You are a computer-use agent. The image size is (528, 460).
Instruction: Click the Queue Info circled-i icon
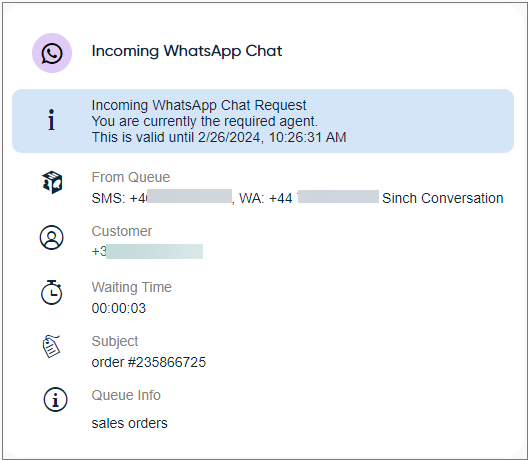56,399
